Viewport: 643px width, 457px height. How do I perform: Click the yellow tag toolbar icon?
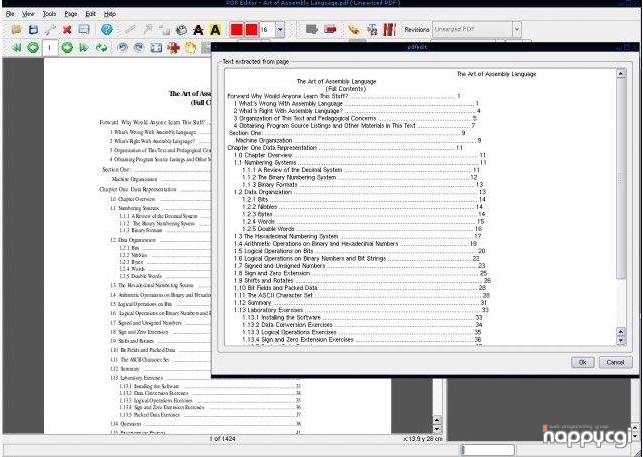pos(353,30)
